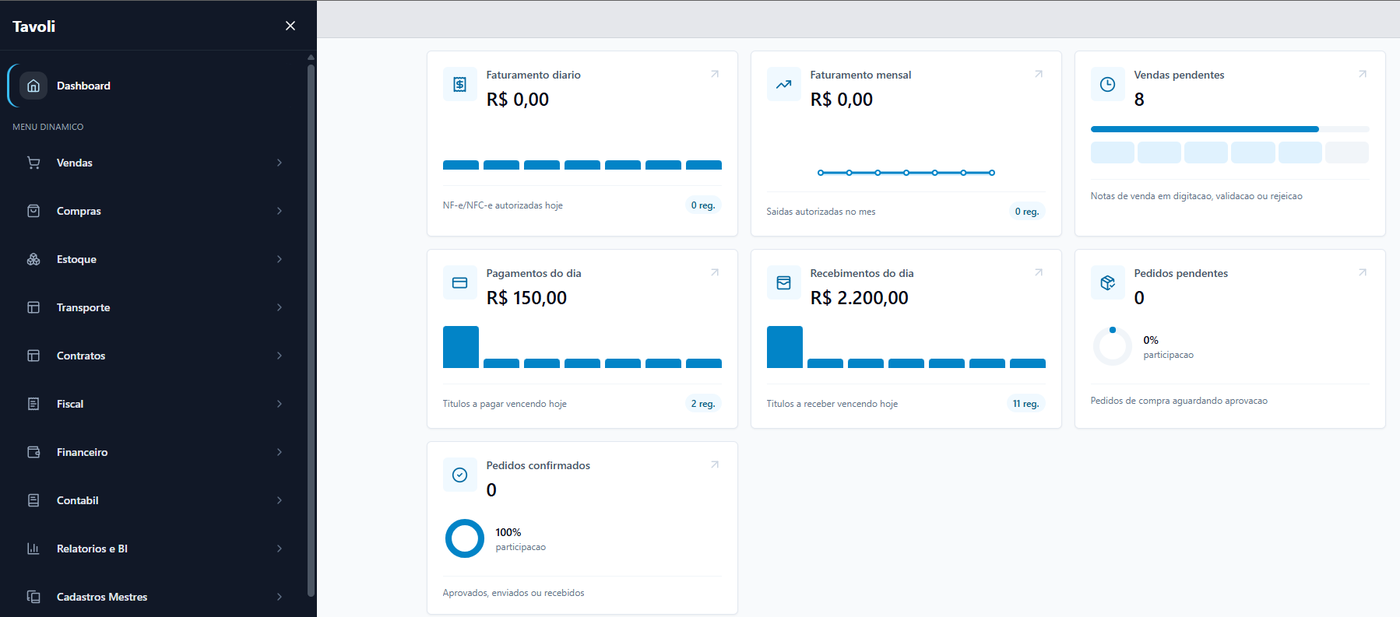Open Pedidos confirmados details arrow
This screenshot has width=1400, height=617.
(715, 464)
